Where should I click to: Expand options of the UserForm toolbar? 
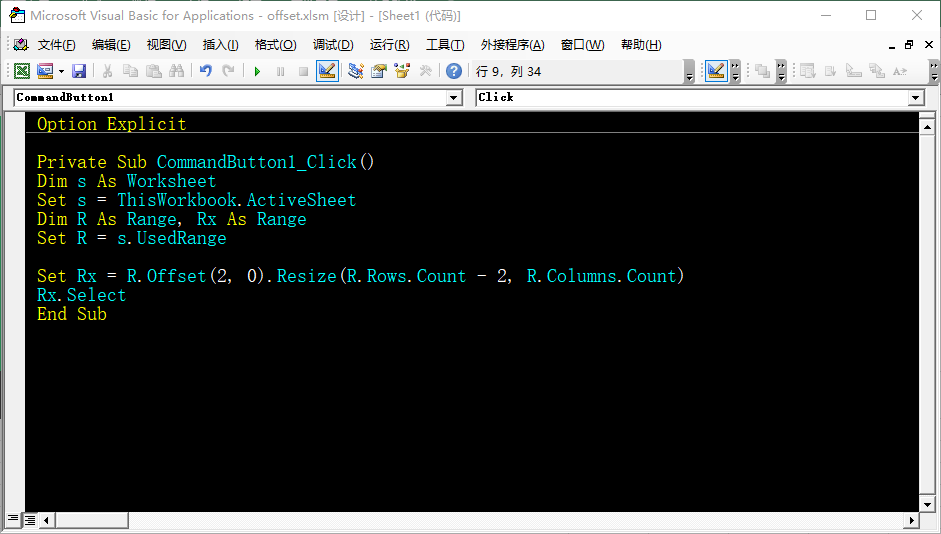pos(781,71)
